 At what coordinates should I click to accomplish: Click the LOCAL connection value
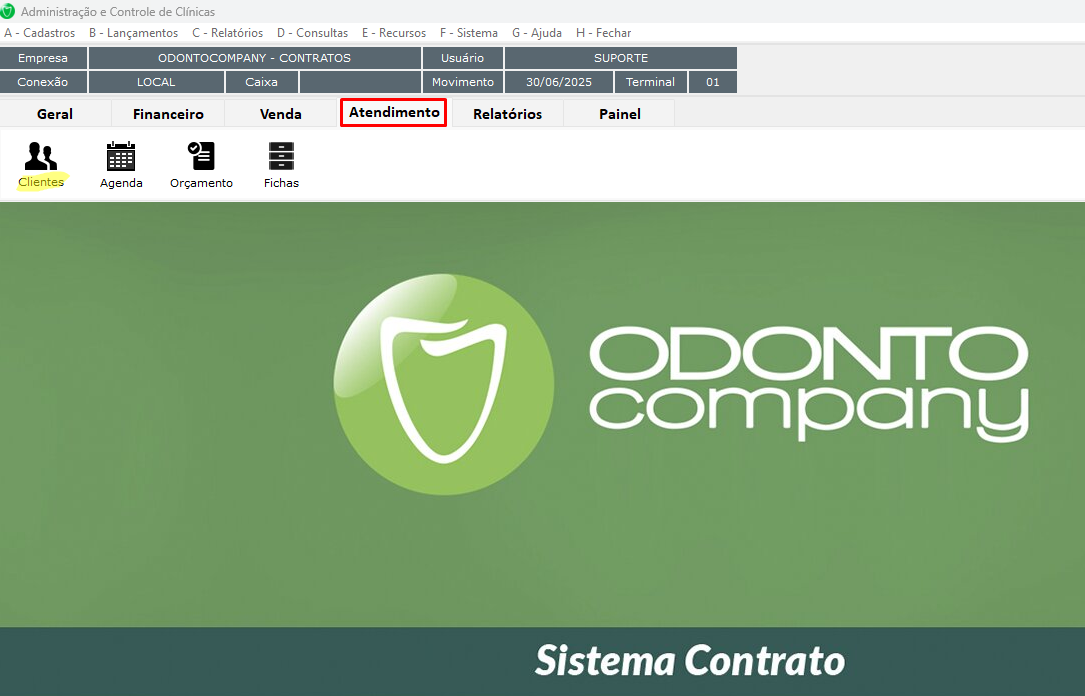[x=156, y=82]
